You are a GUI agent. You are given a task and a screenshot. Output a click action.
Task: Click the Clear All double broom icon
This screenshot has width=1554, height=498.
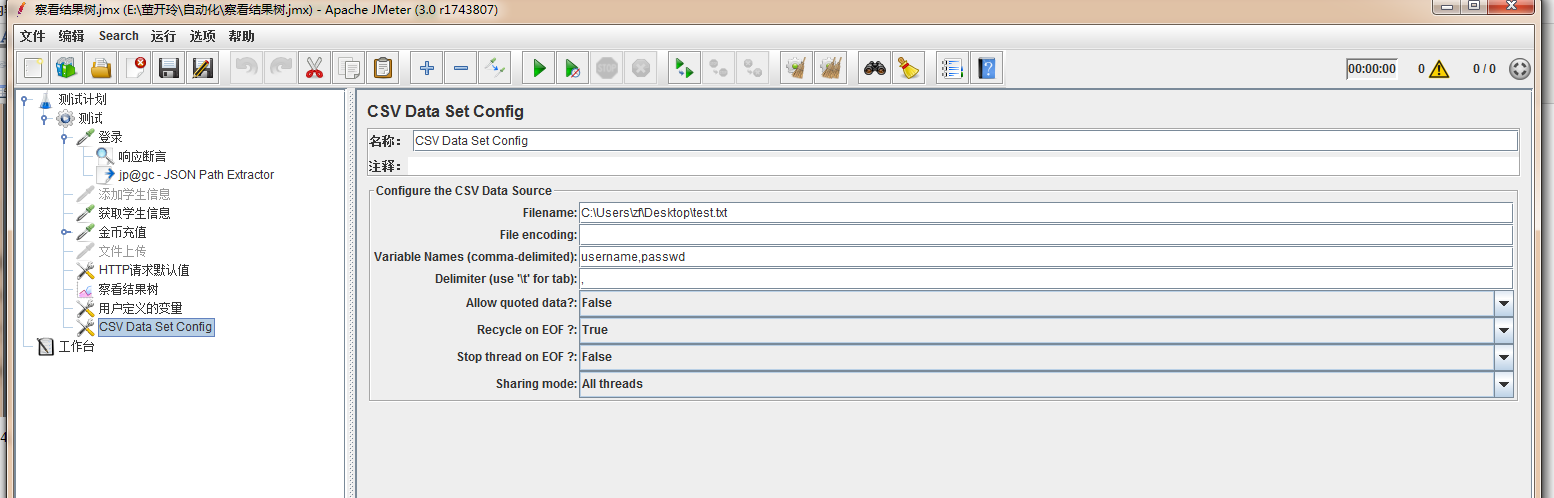830,68
